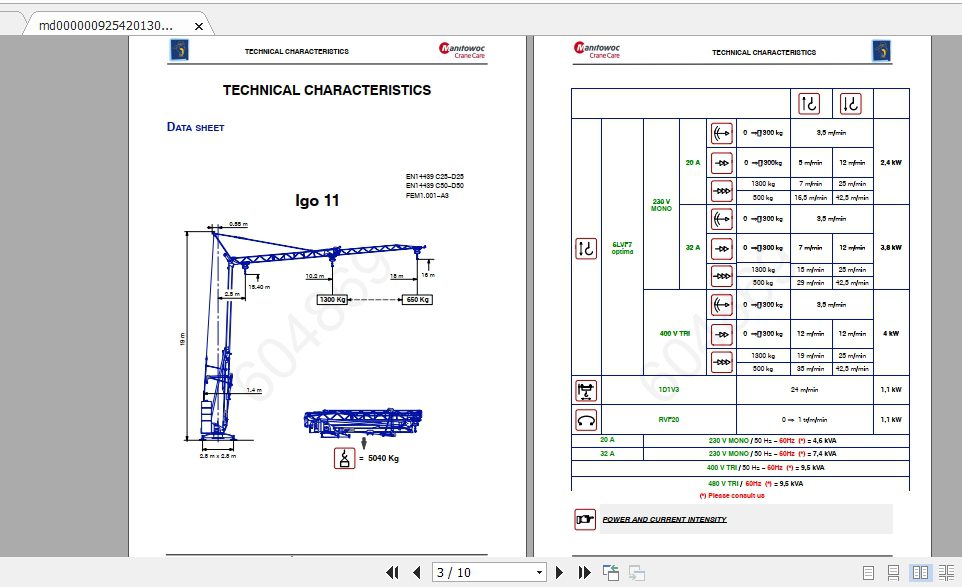Go to the previous page

click(416, 573)
